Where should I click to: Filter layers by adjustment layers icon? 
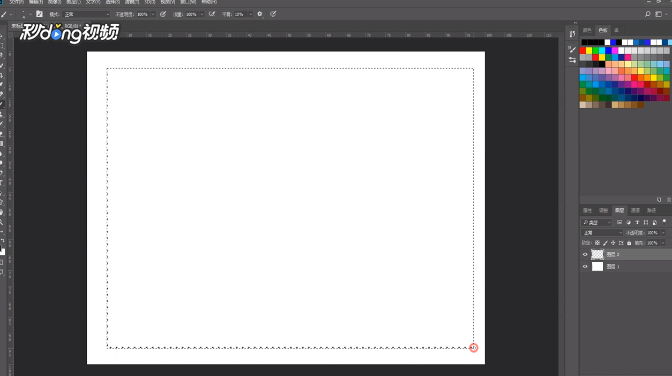click(628, 222)
